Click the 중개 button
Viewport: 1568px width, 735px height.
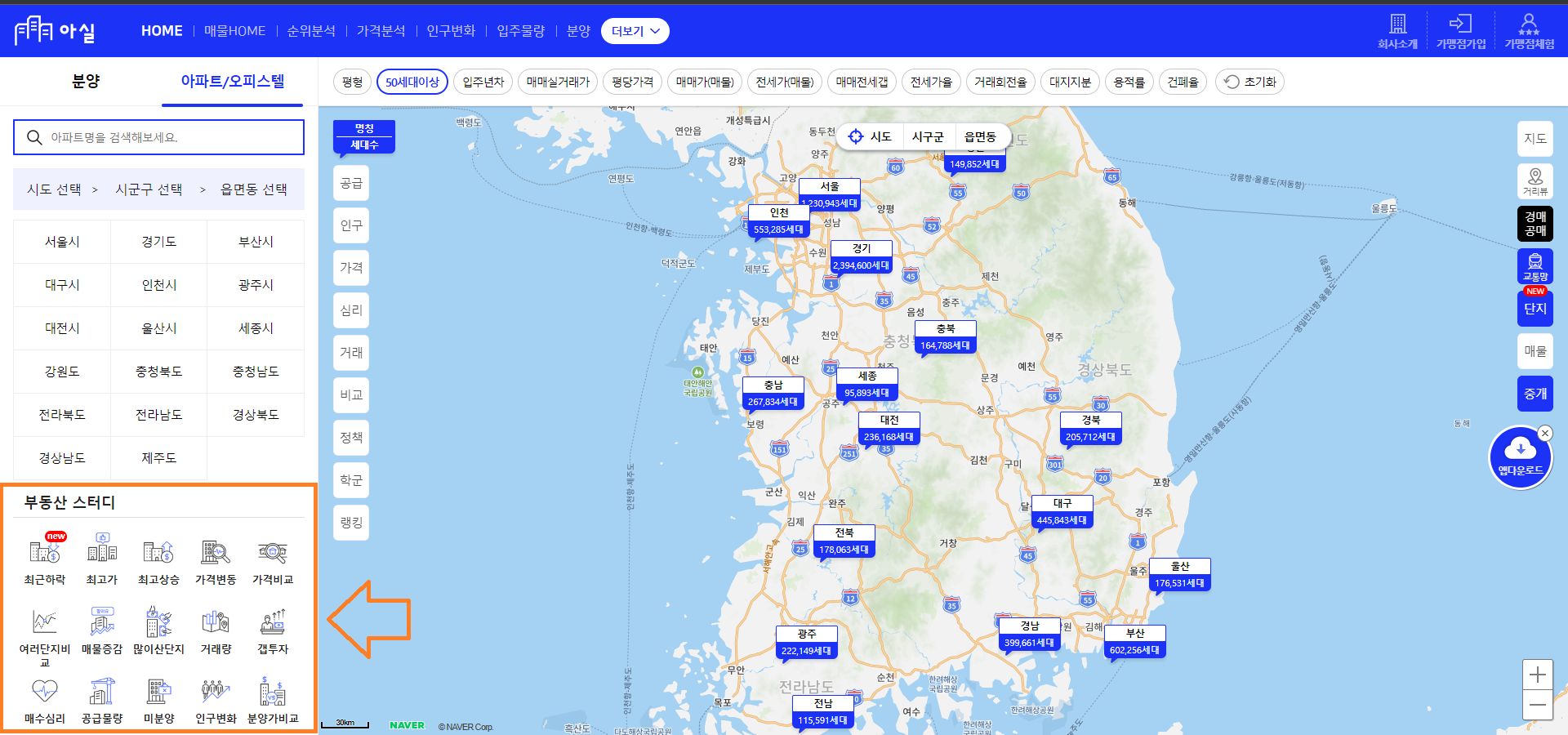click(x=1535, y=394)
